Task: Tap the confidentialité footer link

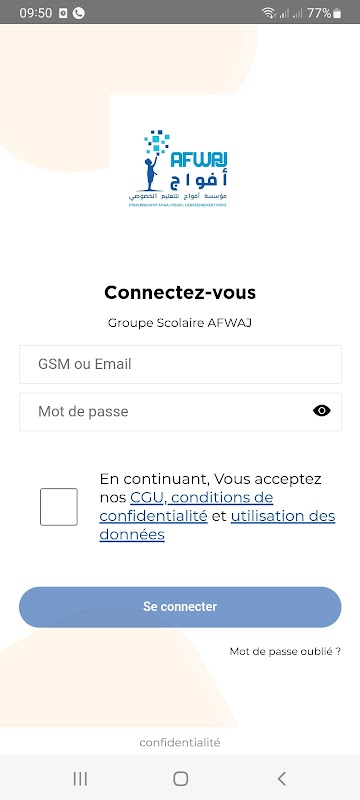Action: (180, 743)
